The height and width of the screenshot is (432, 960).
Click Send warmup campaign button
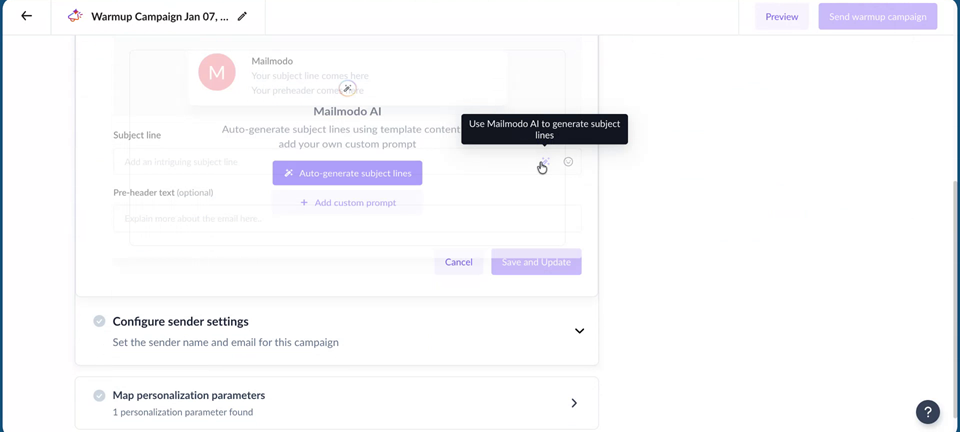click(877, 17)
